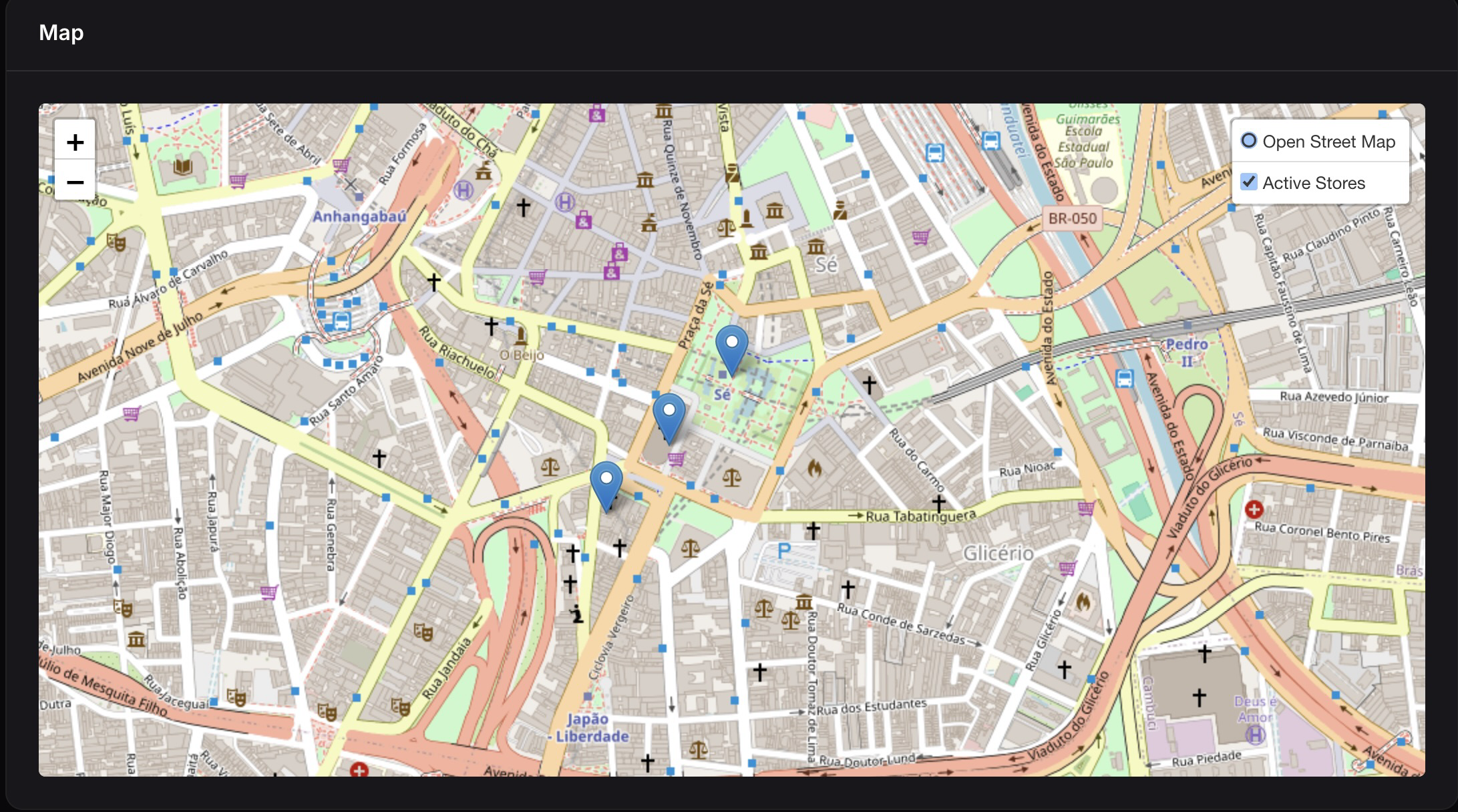Click the Active Stores layer label
Viewport: 1458px width, 812px height.
point(1313,183)
